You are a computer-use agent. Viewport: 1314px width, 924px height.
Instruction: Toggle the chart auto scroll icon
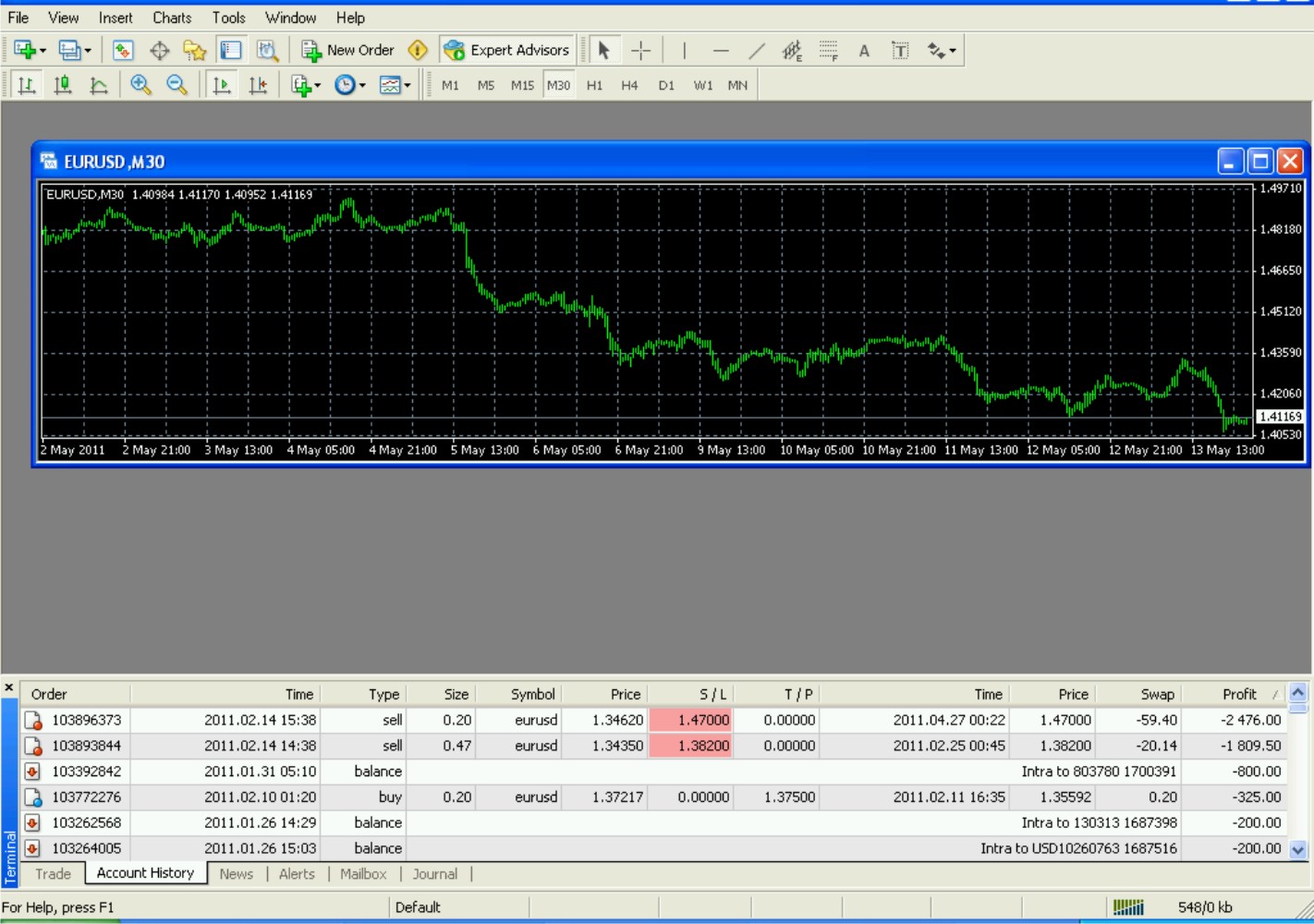click(x=222, y=85)
